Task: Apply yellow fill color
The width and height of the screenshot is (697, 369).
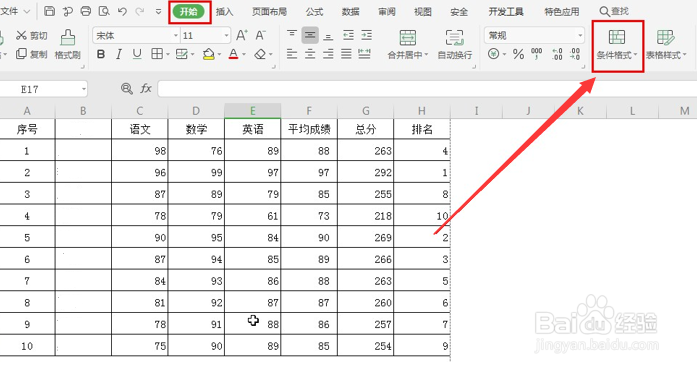Action: tap(208, 54)
